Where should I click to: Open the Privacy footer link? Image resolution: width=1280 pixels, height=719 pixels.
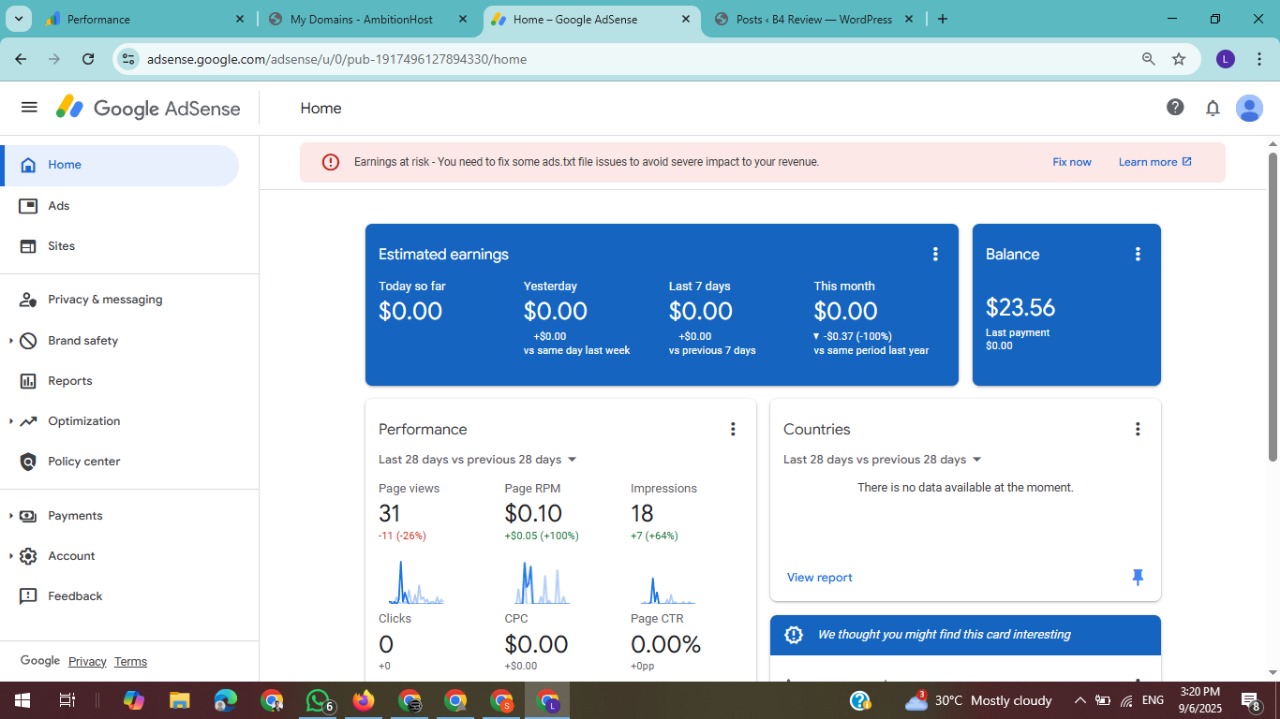tap(87, 661)
